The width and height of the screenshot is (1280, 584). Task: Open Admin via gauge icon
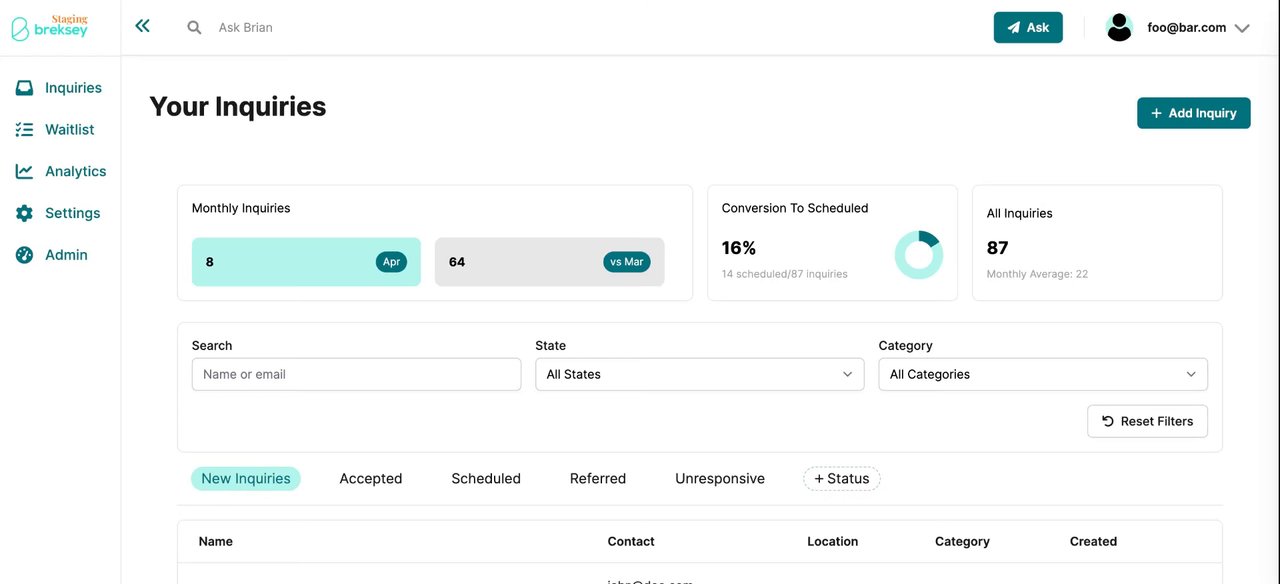click(x=24, y=255)
